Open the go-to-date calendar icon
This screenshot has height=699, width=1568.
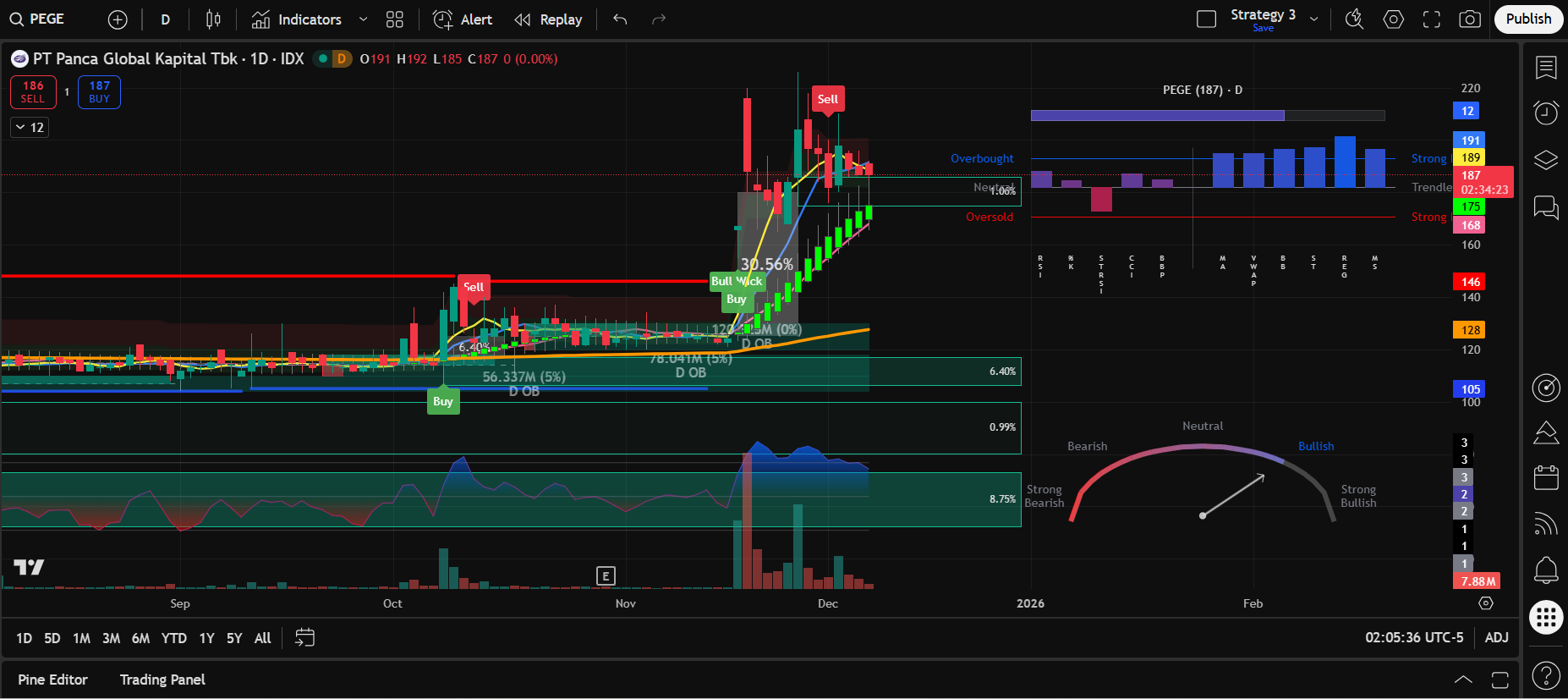(304, 638)
